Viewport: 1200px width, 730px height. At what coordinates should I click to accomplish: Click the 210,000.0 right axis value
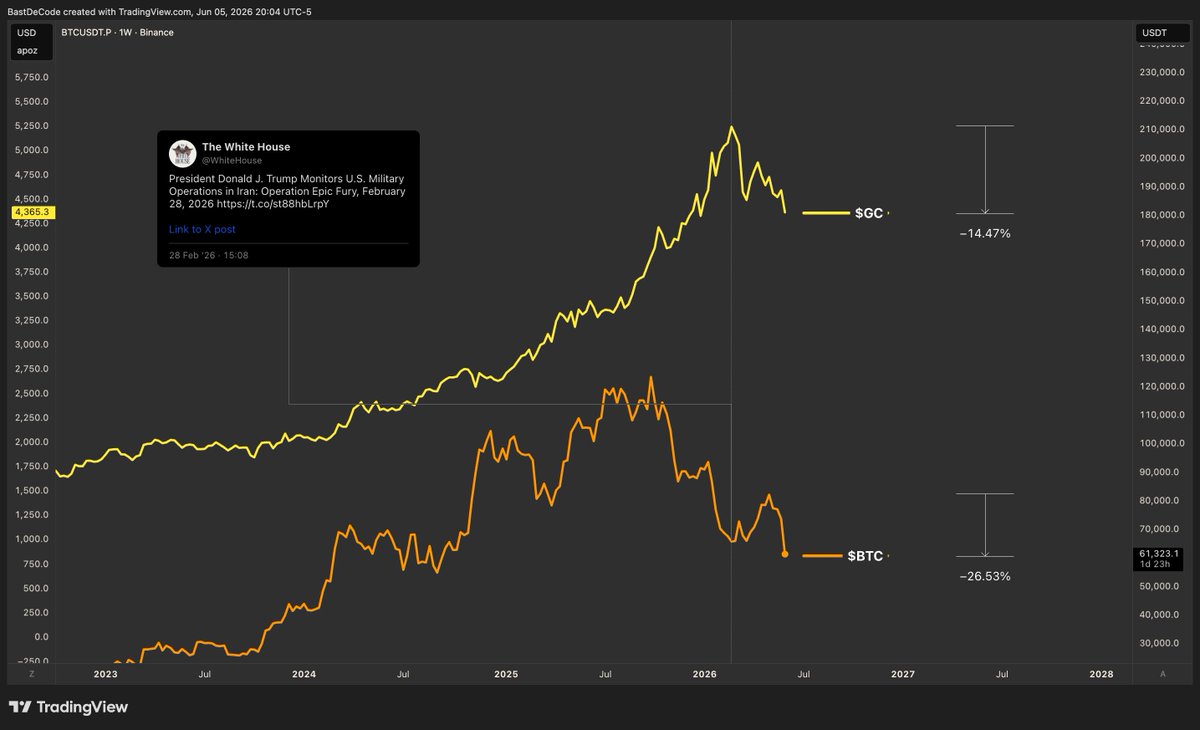[x=1161, y=129]
